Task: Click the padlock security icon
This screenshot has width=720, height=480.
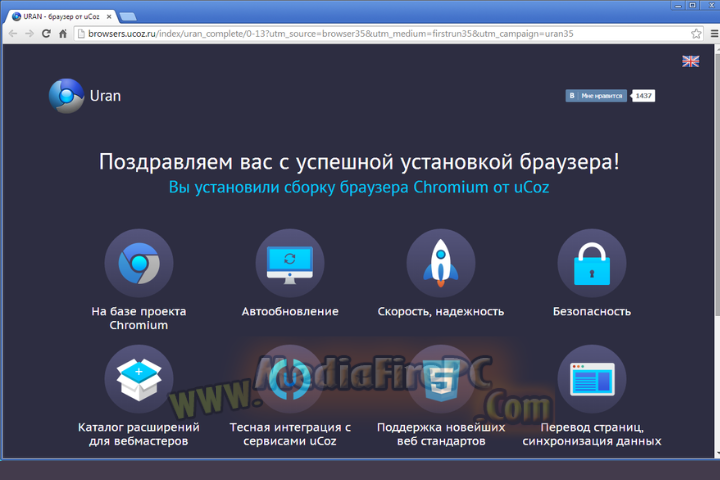Action: [592, 263]
